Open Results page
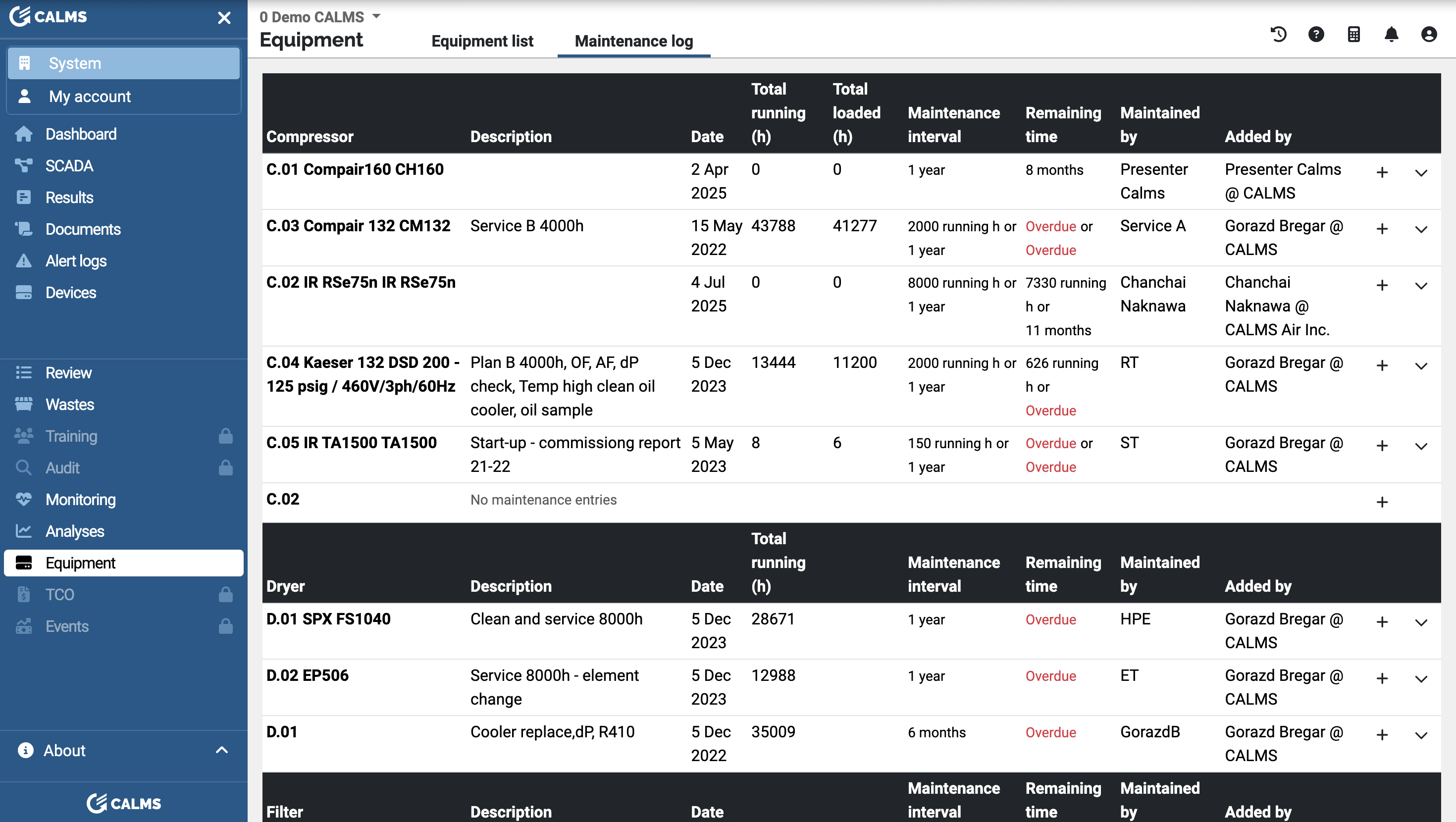Image resolution: width=1456 pixels, height=822 pixels. [124, 197]
